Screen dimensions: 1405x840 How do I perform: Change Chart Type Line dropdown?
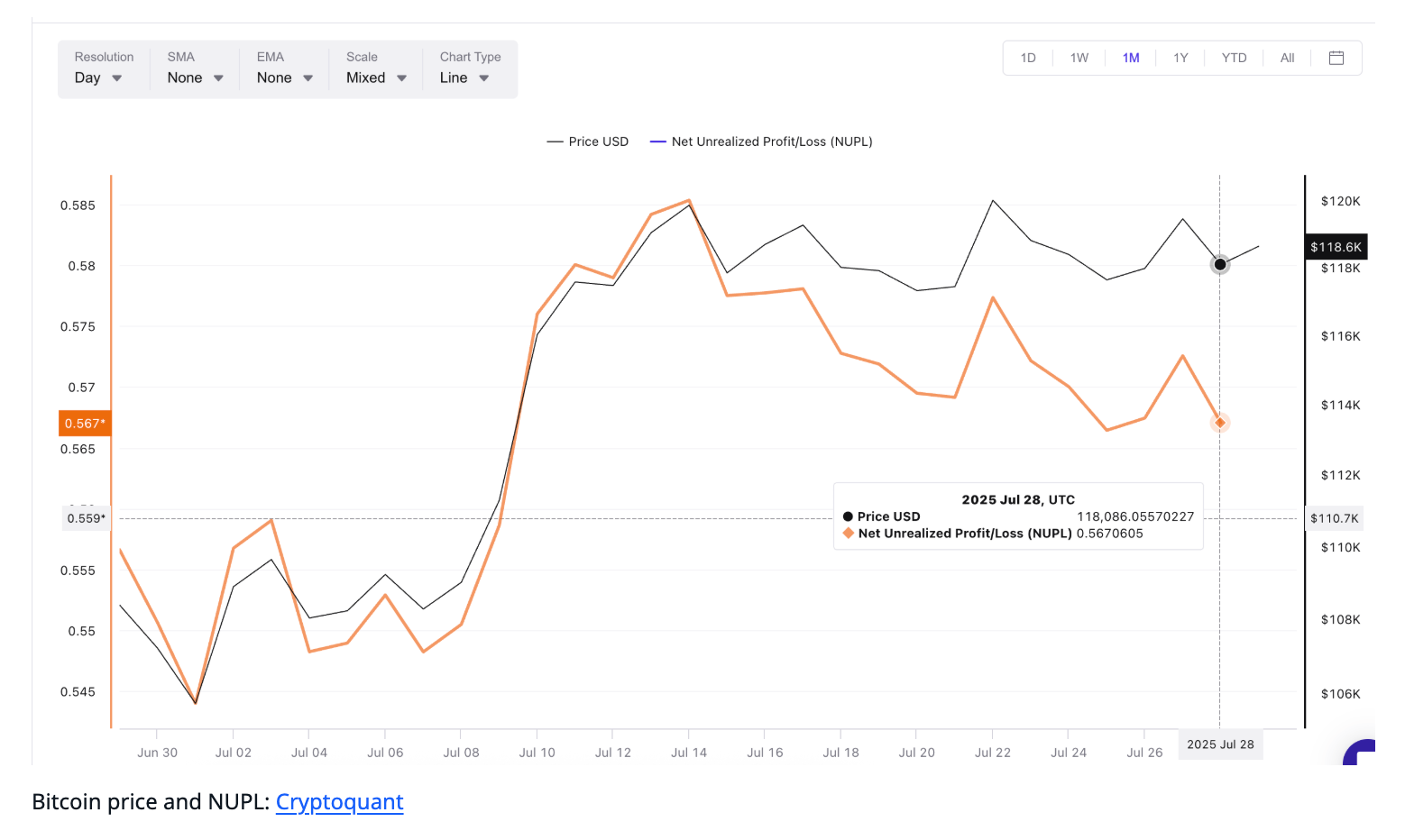(x=464, y=78)
